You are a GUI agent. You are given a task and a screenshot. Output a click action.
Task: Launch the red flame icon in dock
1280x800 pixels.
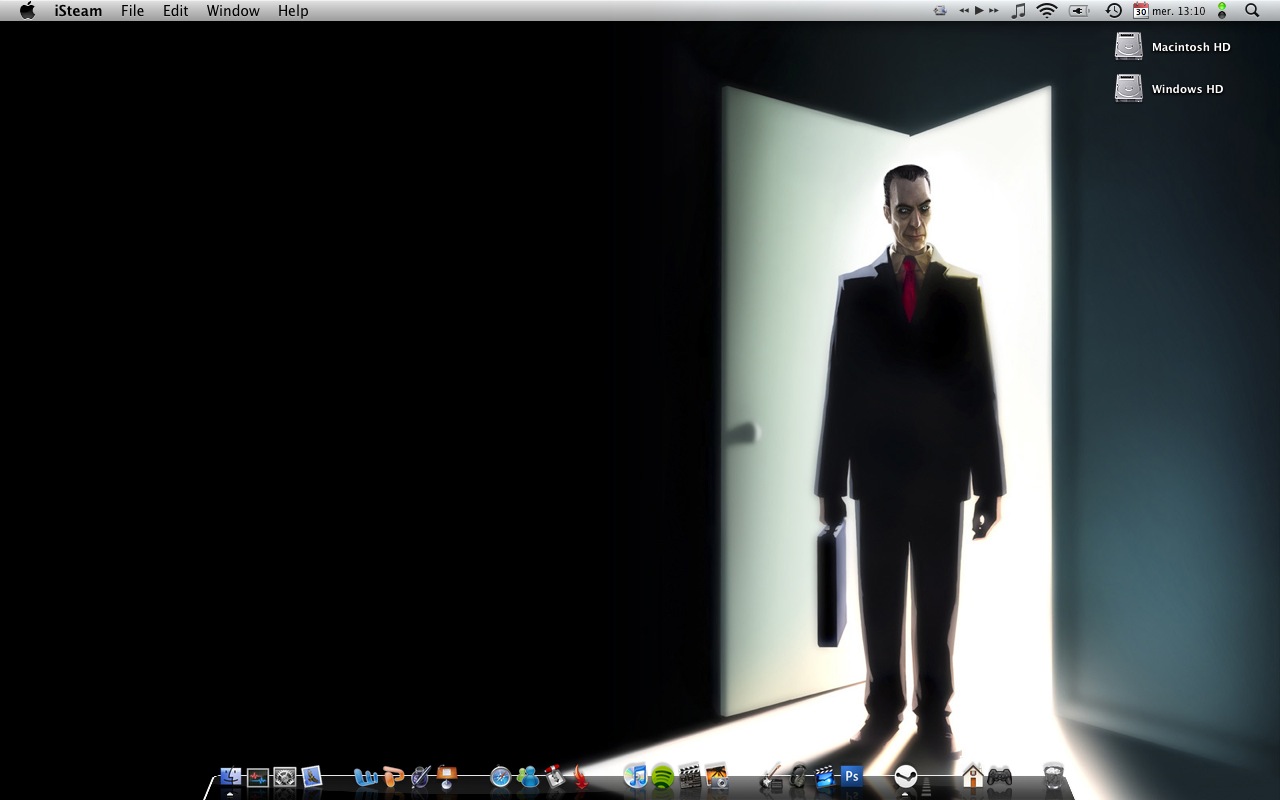(x=582, y=777)
